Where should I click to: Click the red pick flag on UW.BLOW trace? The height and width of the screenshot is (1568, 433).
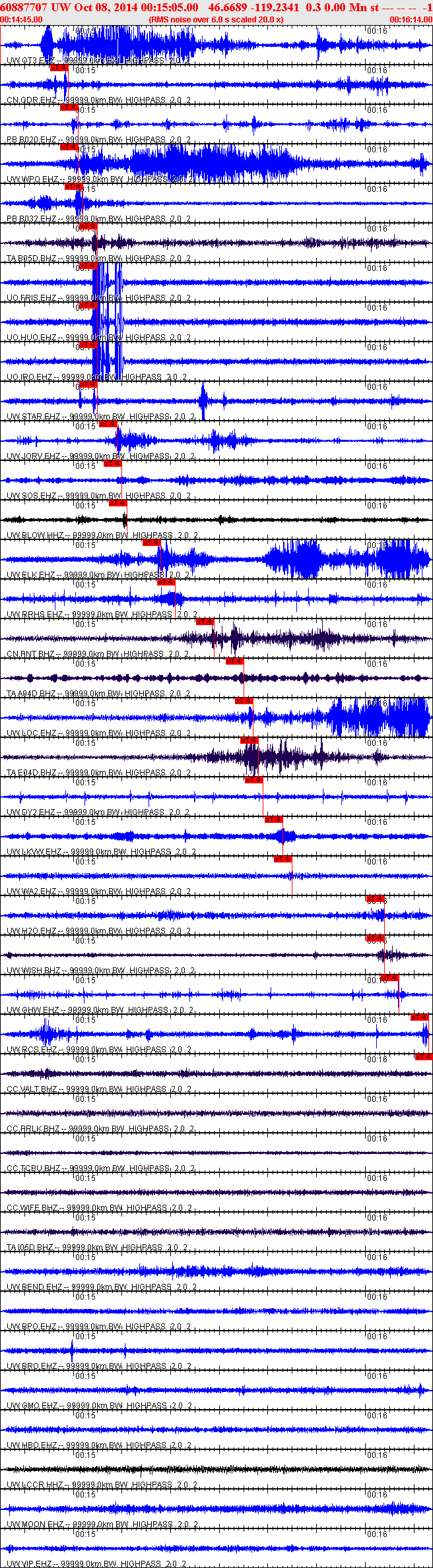click(117, 503)
